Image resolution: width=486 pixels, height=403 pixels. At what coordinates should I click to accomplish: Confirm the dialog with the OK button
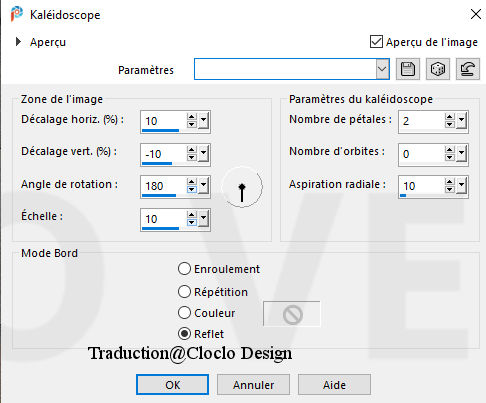coord(172,385)
